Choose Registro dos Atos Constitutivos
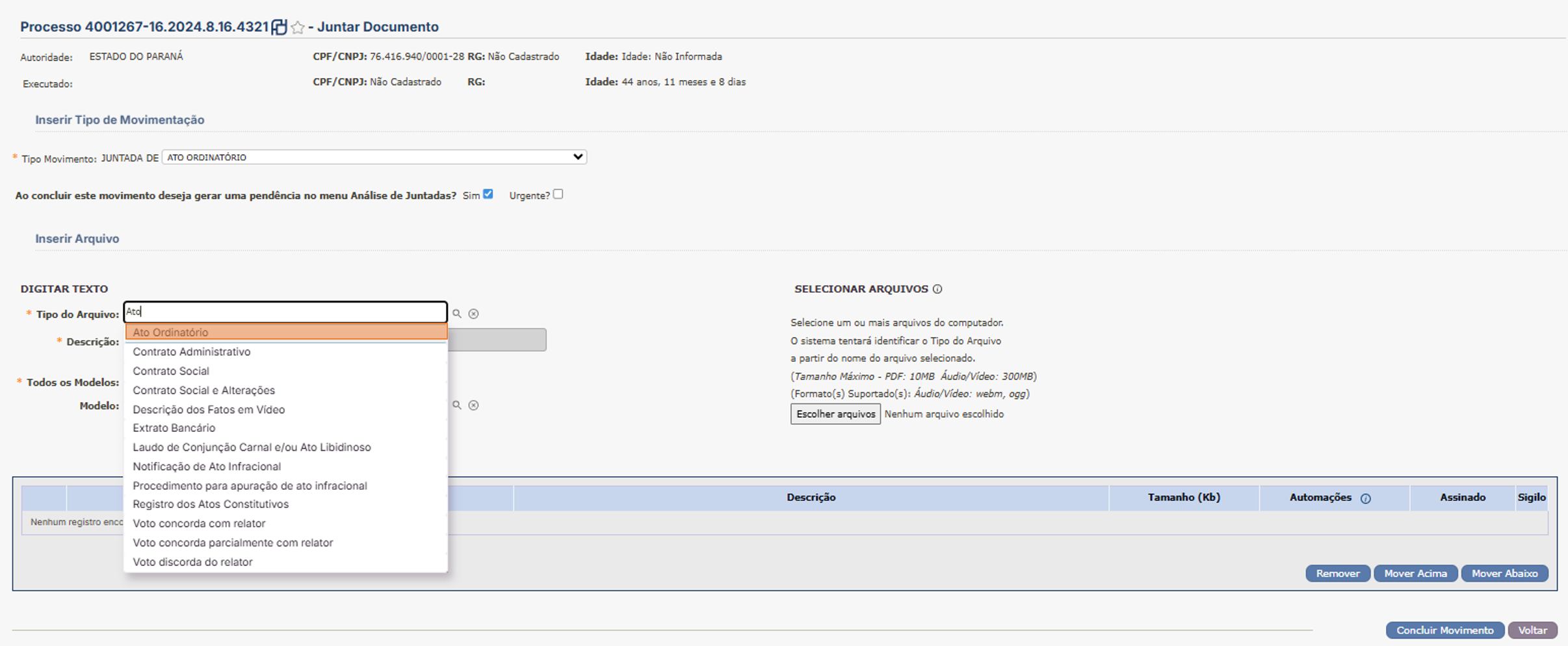 pos(286,504)
